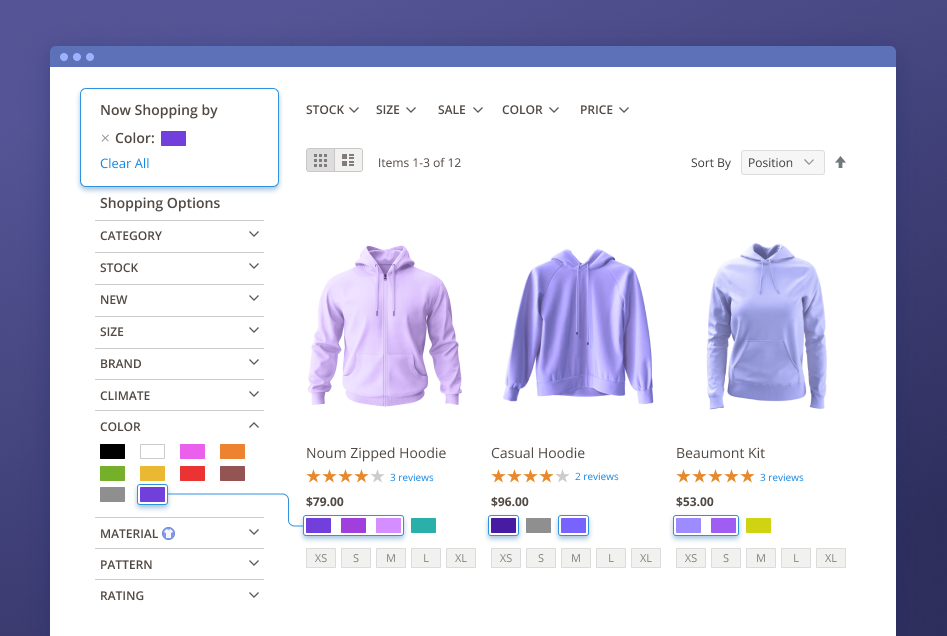Choose size XL for Beaumont Kit
Image resolution: width=947 pixels, height=636 pixels.
coord(830,558)
